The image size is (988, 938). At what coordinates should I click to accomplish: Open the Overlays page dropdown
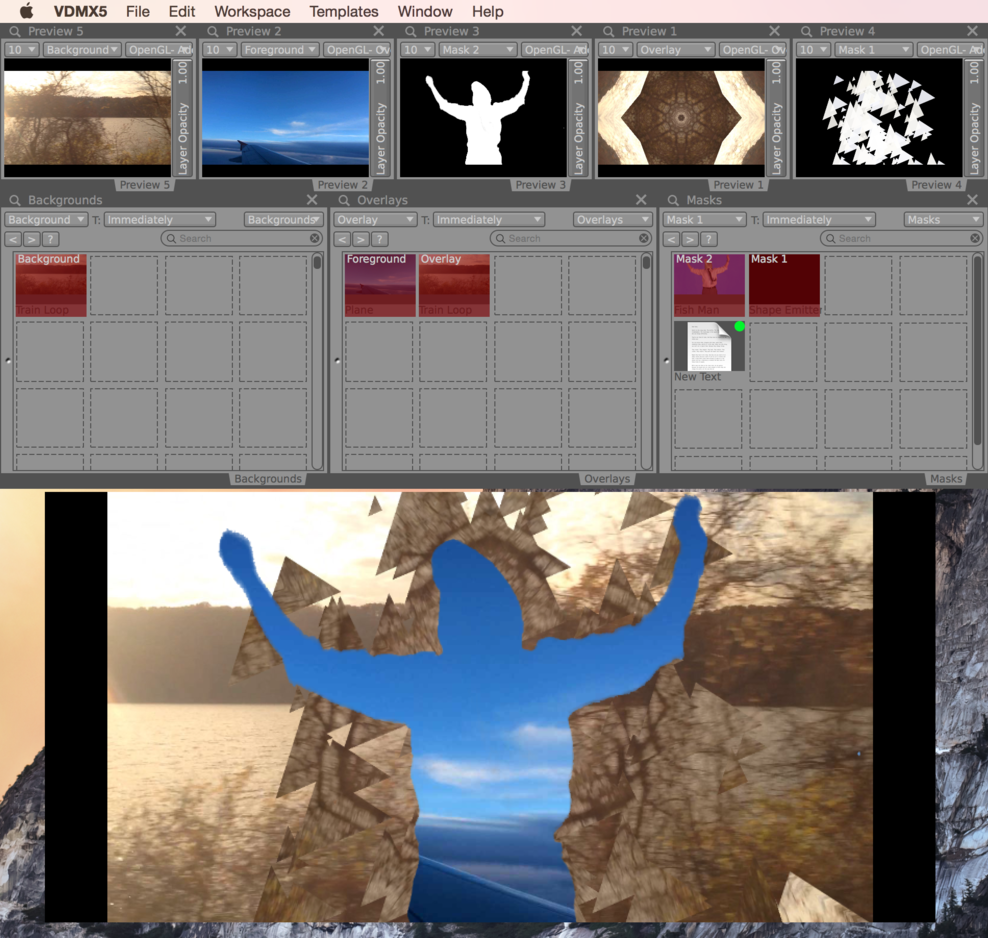click(x=612, y=220)
